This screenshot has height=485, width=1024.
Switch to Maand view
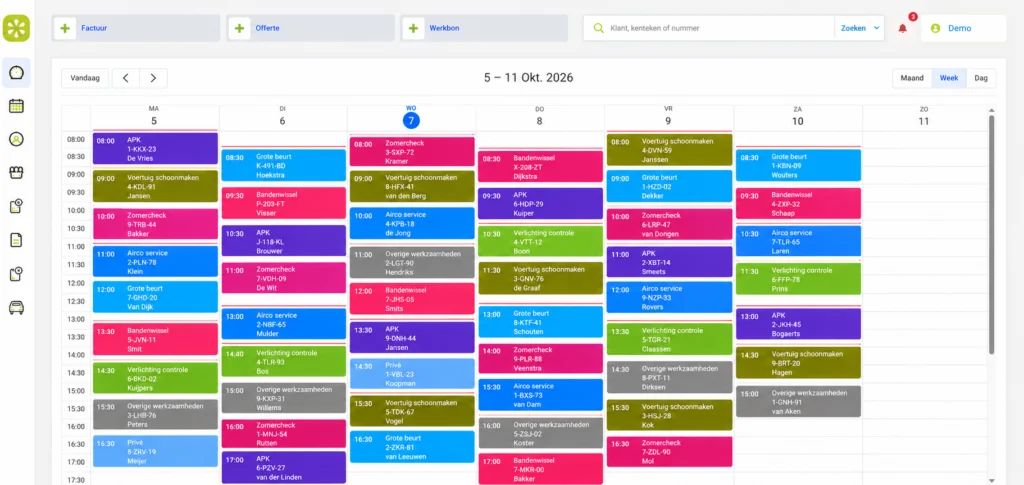(x=912, y=78)
